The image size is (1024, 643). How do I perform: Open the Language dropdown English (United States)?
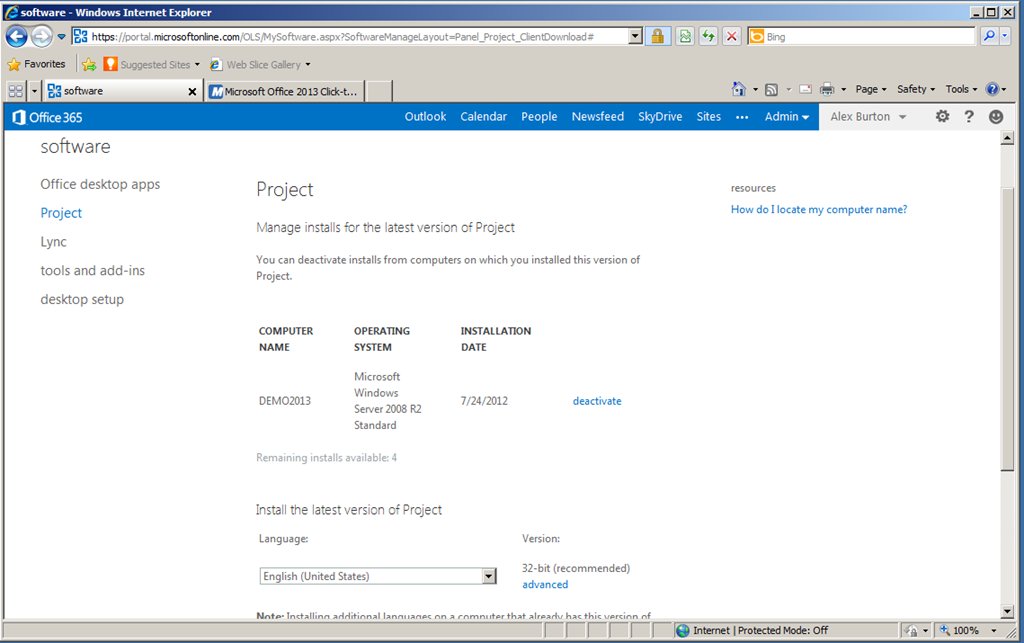378,576
